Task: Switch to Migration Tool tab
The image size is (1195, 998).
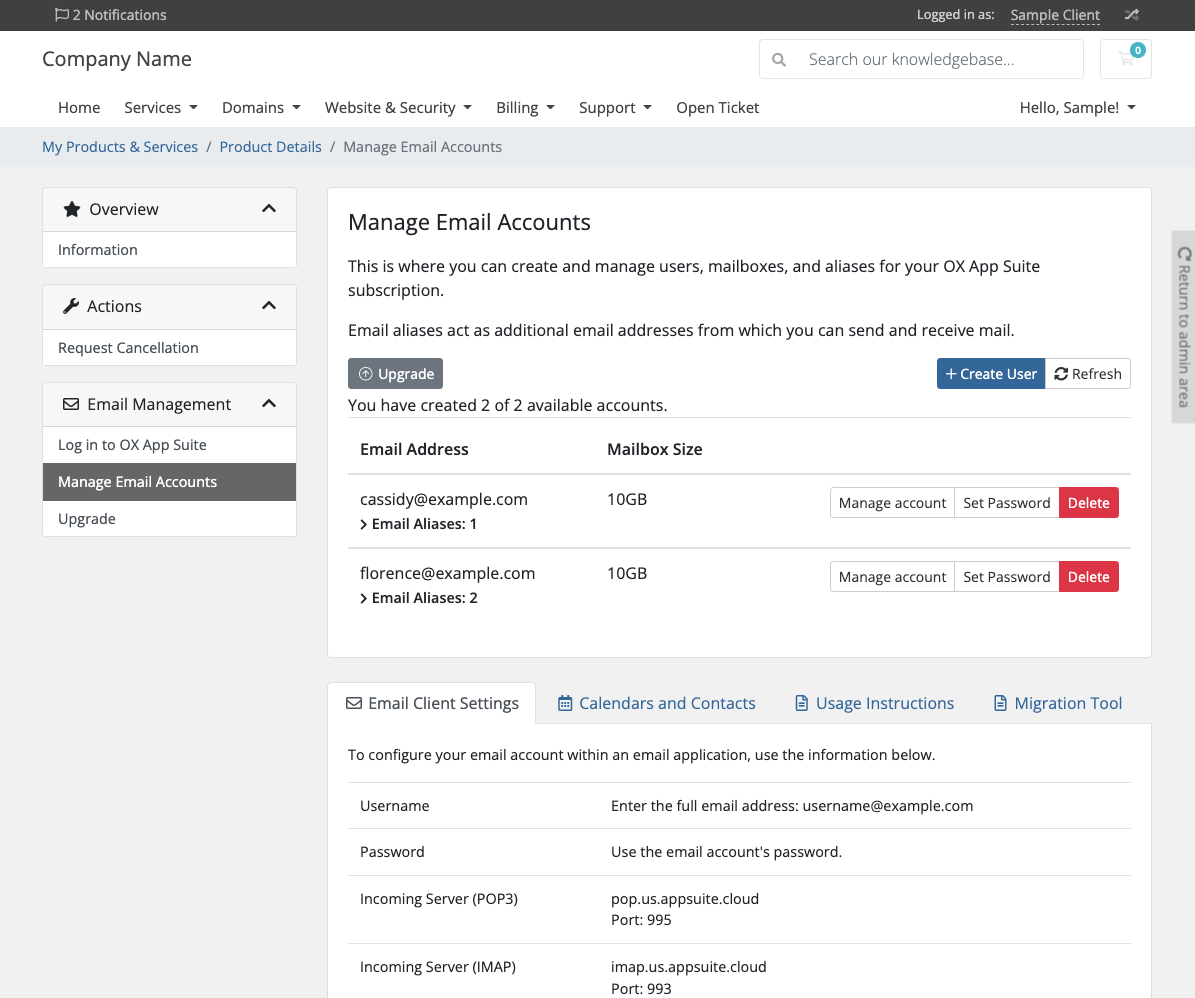Action: click(x=1058, y=703)
